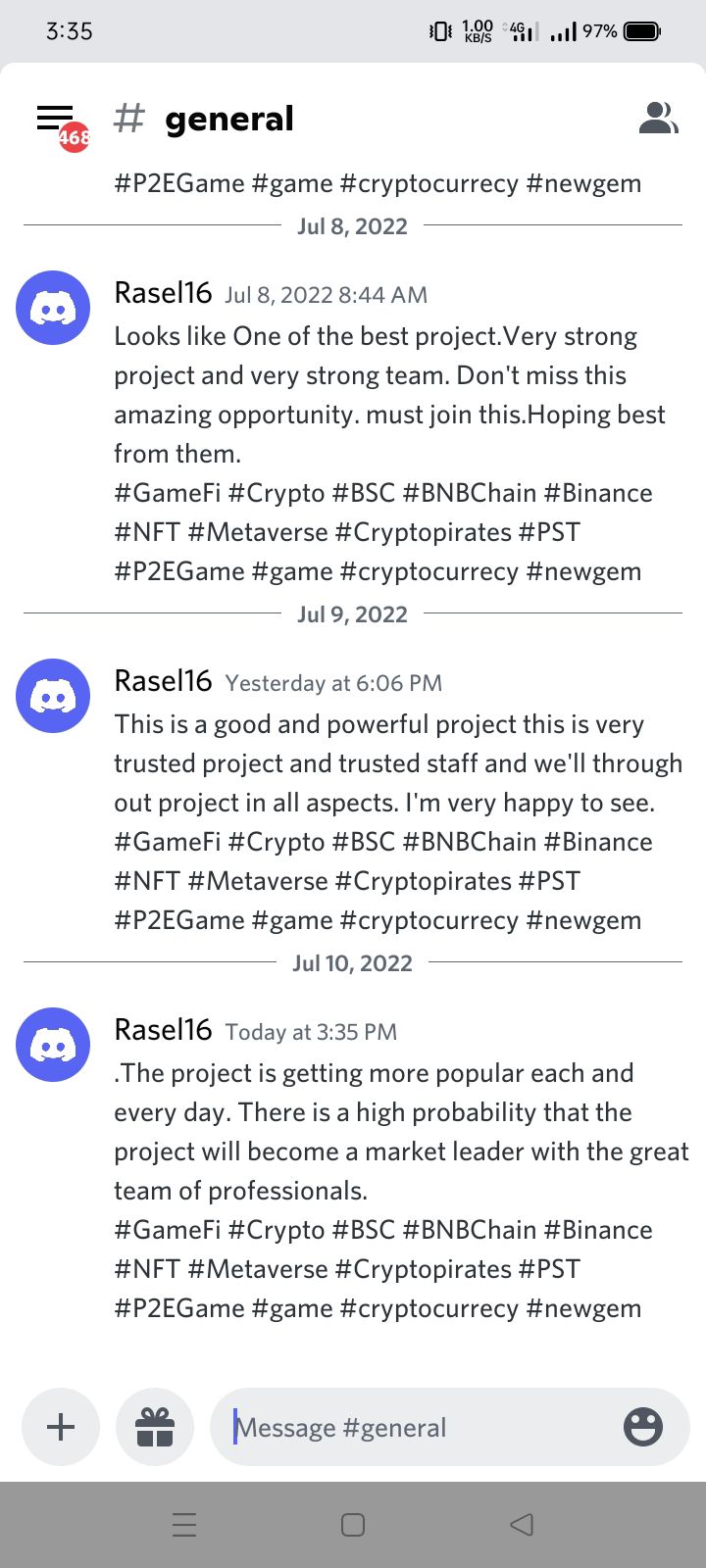This screenshot has height=1568, width=706.
Task: Tap Android home square button
Action: click(353, 1525)
